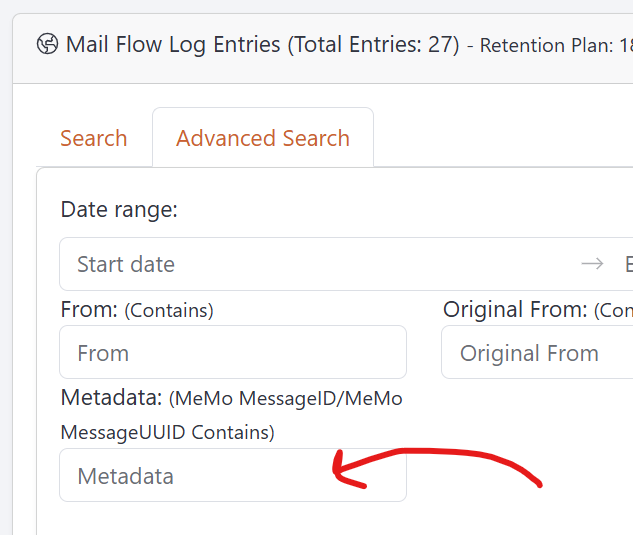
Task: Click the MeMo MessageID/MeMo hint text
Action: [x=286, y=399]
